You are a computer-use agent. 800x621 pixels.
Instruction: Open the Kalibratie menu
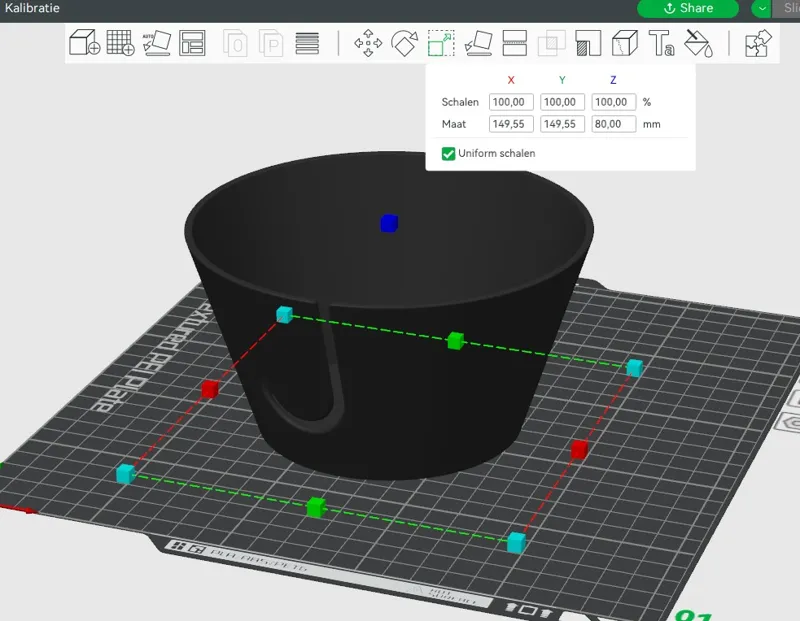coord(32,8)
